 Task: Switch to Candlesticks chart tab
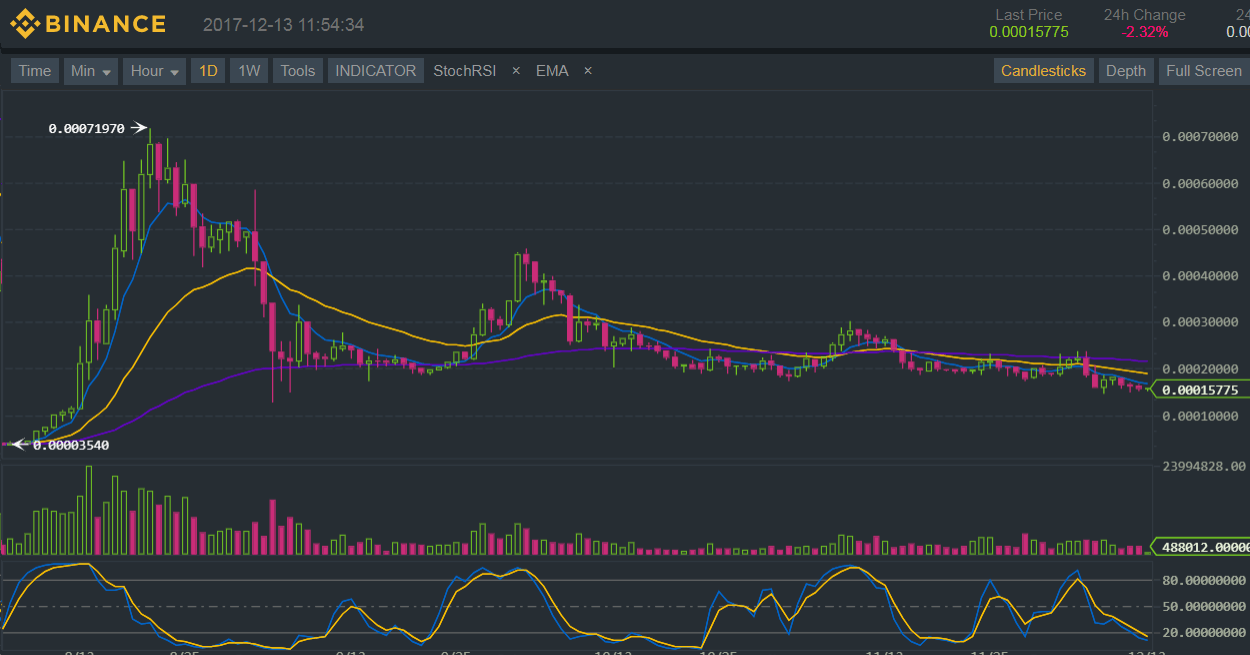click(1043, 71)
